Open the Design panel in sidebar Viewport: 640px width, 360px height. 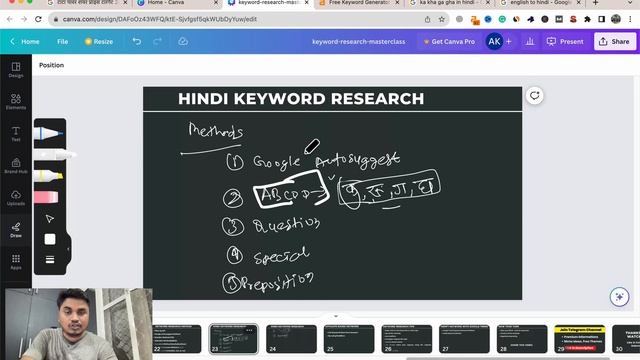point(16,69)
